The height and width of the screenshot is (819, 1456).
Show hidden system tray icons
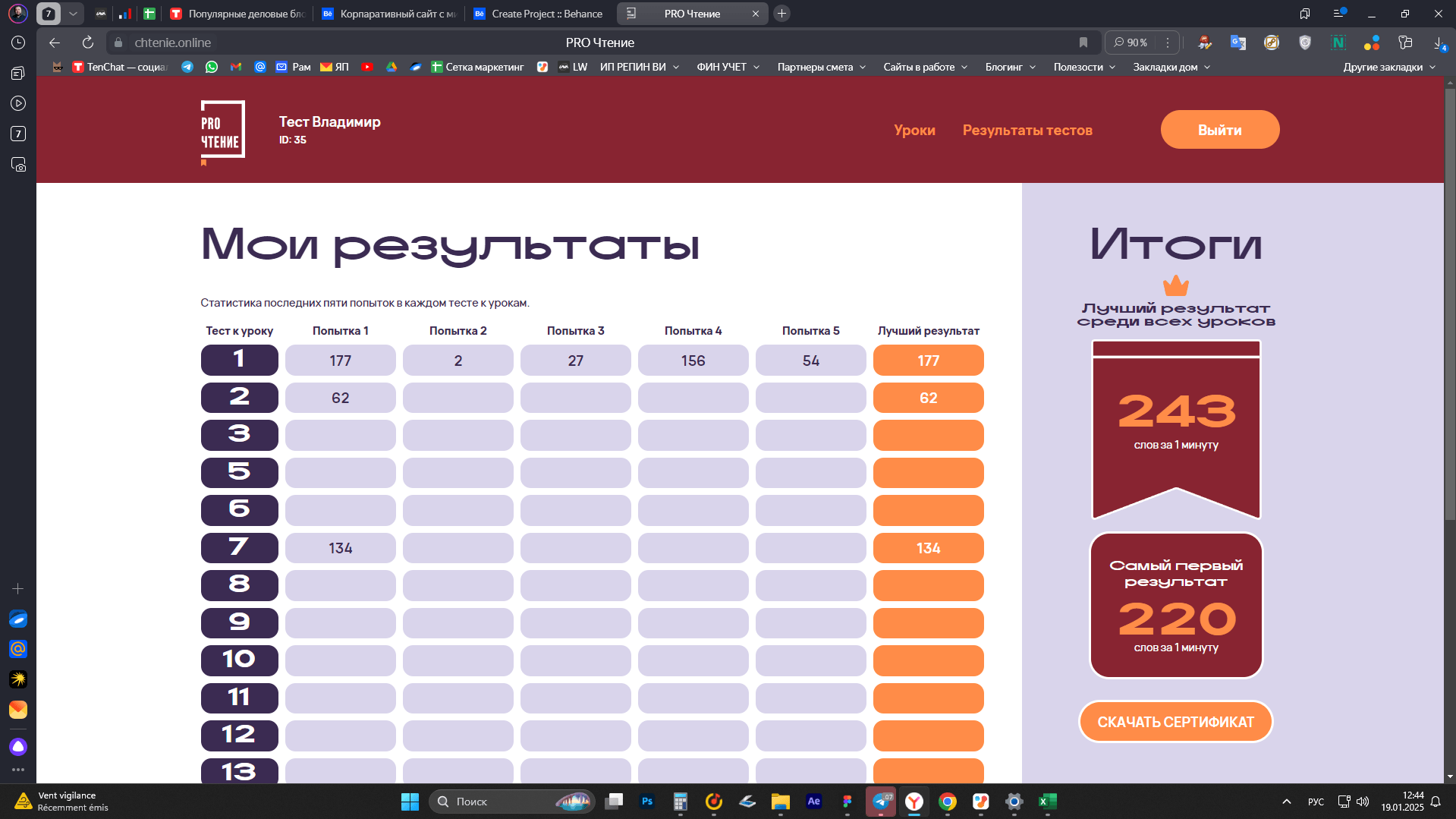(1287, 802)
